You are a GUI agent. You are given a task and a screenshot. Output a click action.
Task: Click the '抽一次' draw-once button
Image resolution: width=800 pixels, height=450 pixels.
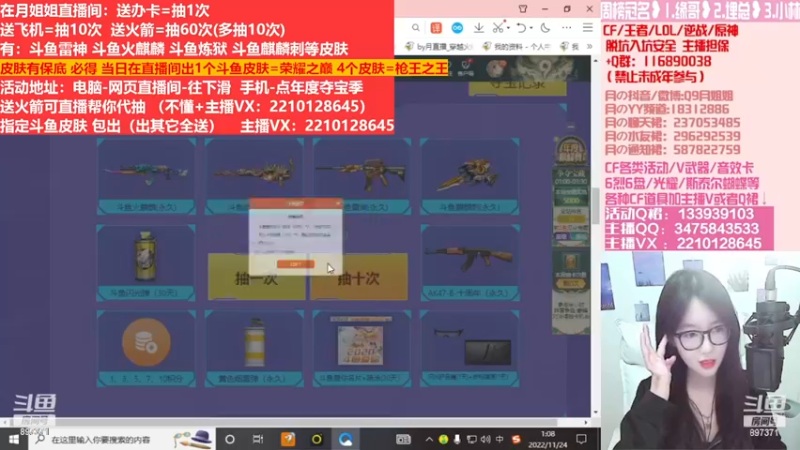tap(256, 277)
